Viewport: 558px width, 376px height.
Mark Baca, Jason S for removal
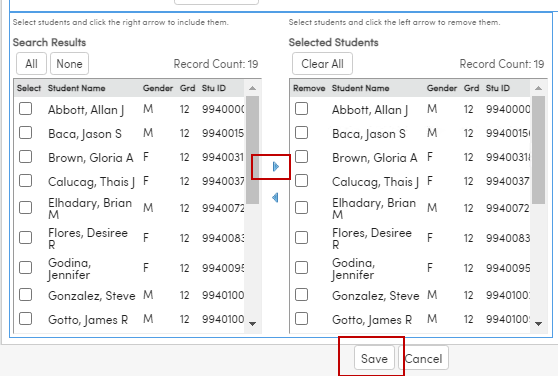(301, 133)
